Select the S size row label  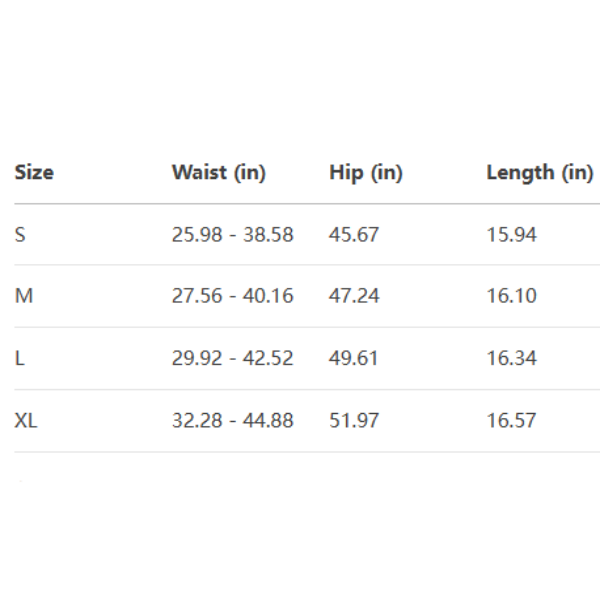tap(20, 235)
